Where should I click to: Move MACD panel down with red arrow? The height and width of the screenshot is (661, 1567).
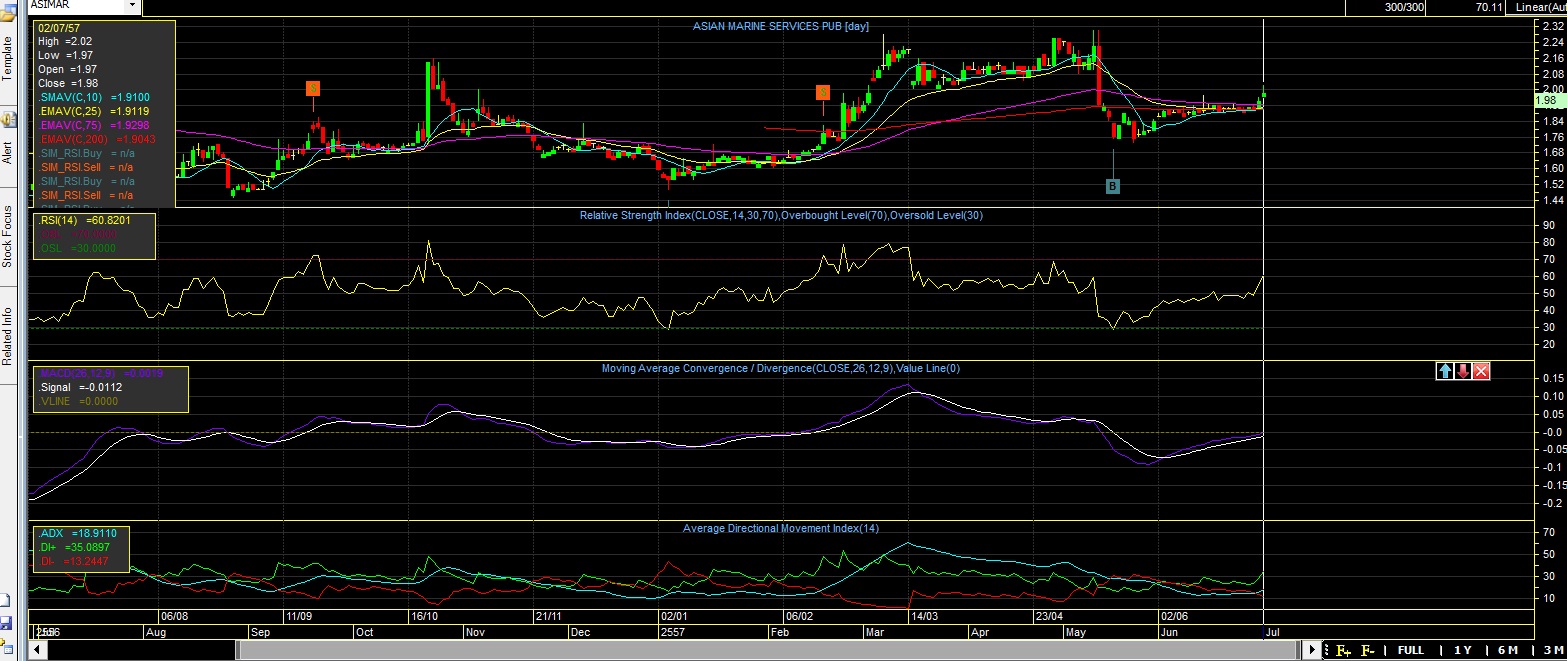[x=1463, y=371]
